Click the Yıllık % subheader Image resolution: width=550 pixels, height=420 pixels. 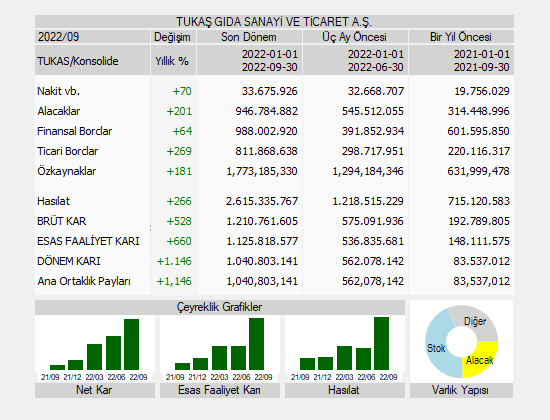click(x=172, y=61)
